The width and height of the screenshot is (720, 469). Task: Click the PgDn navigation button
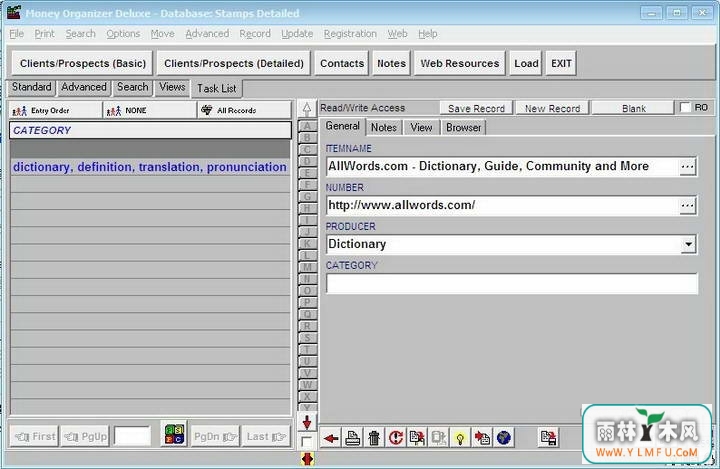tap(215, 436)
